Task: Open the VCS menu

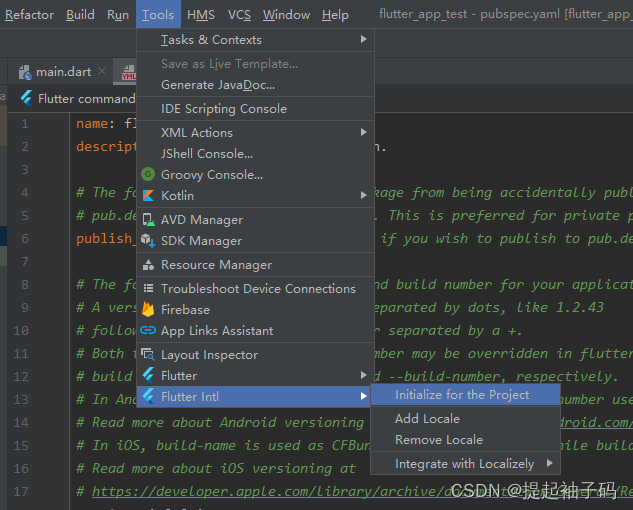Action: (x=239, y=15)
